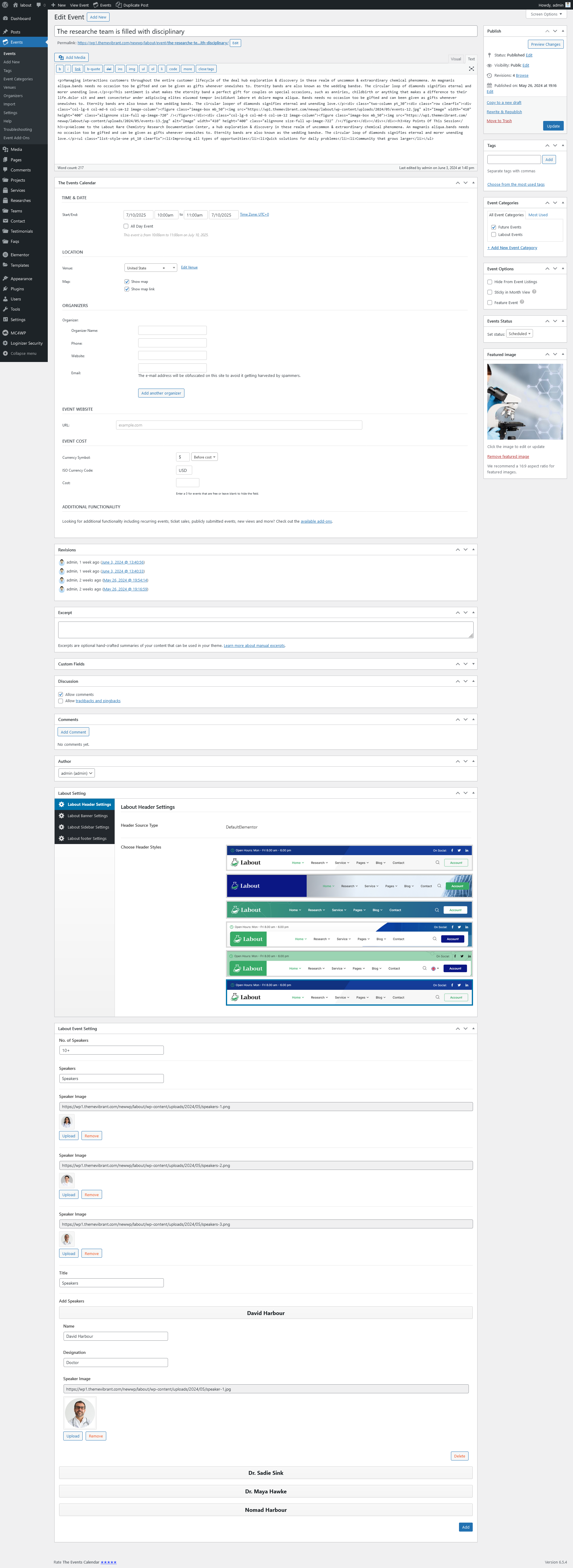This screenshot has width=573, height=1568.
Task: Enable the All Day Event checkbox
Action: (126, 226)
